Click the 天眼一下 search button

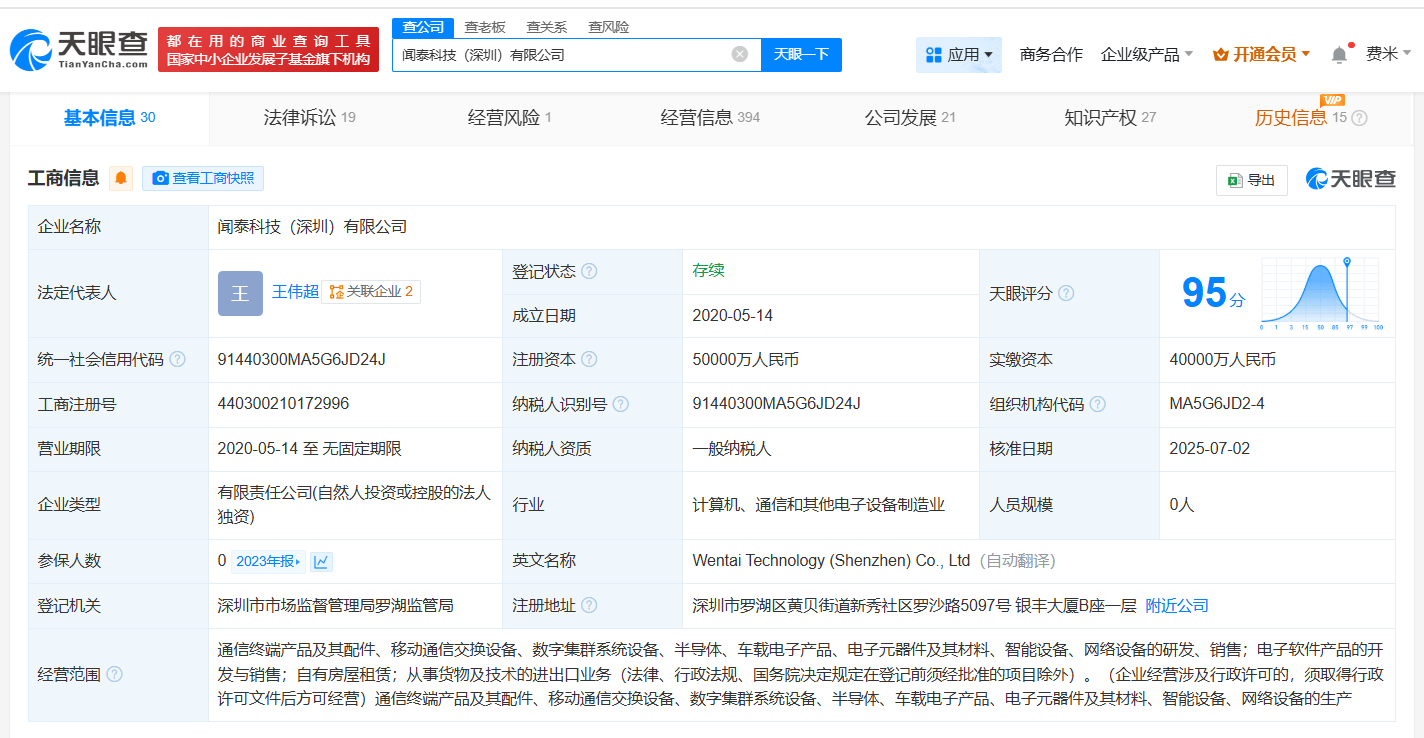tap(801, 54)
